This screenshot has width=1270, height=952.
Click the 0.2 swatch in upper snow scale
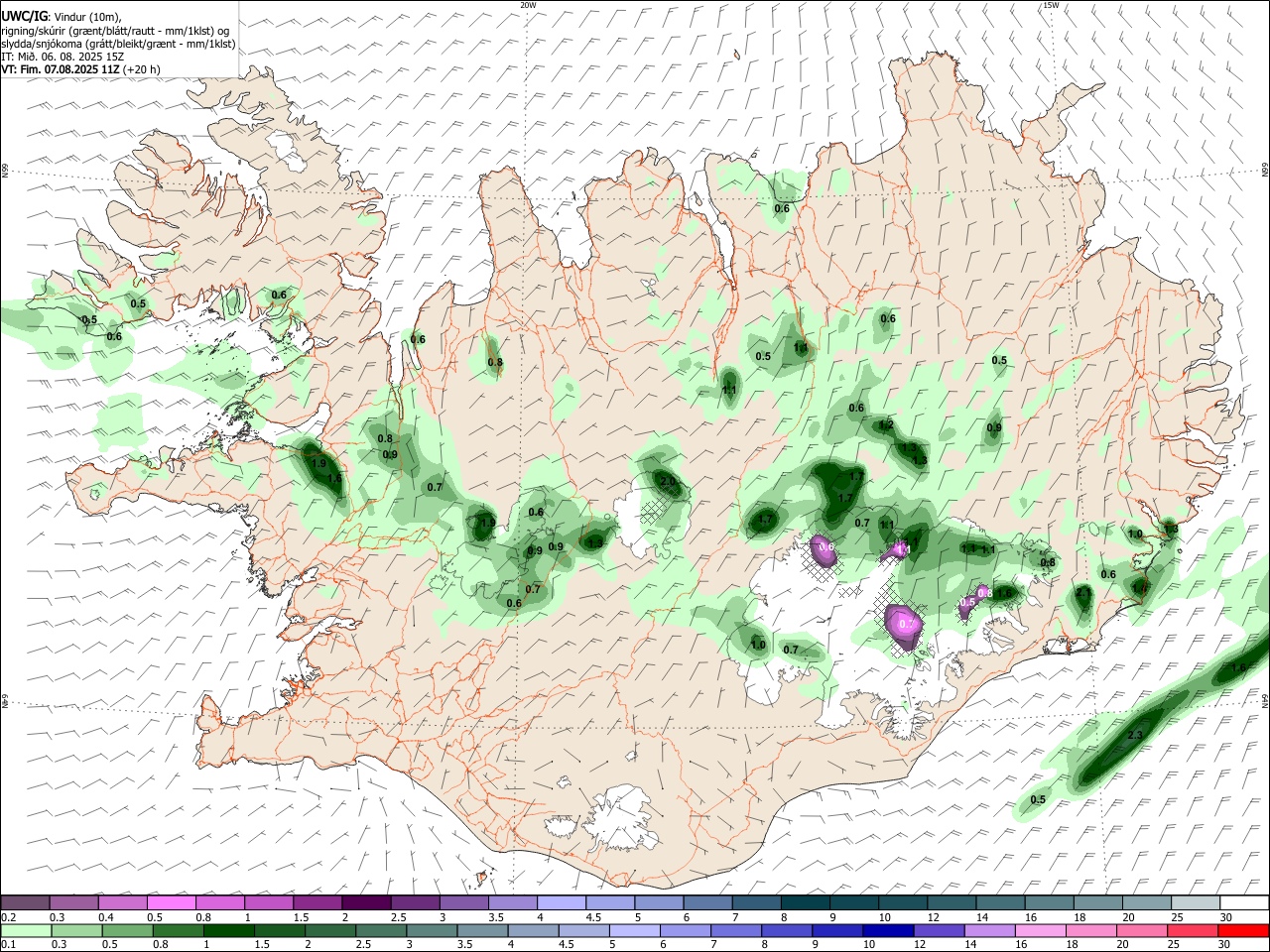[26, 902]
